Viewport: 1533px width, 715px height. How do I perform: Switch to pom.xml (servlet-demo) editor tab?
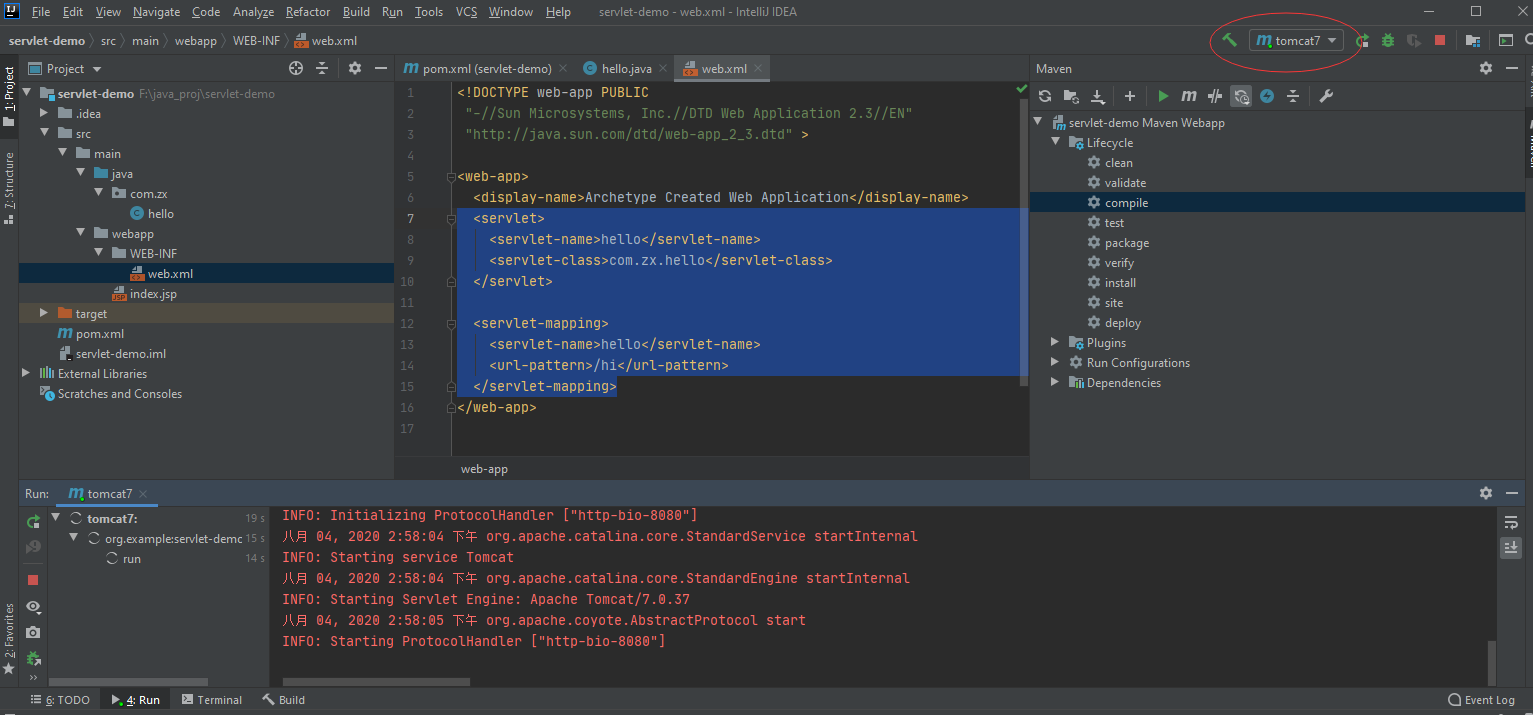coord(486,69)
